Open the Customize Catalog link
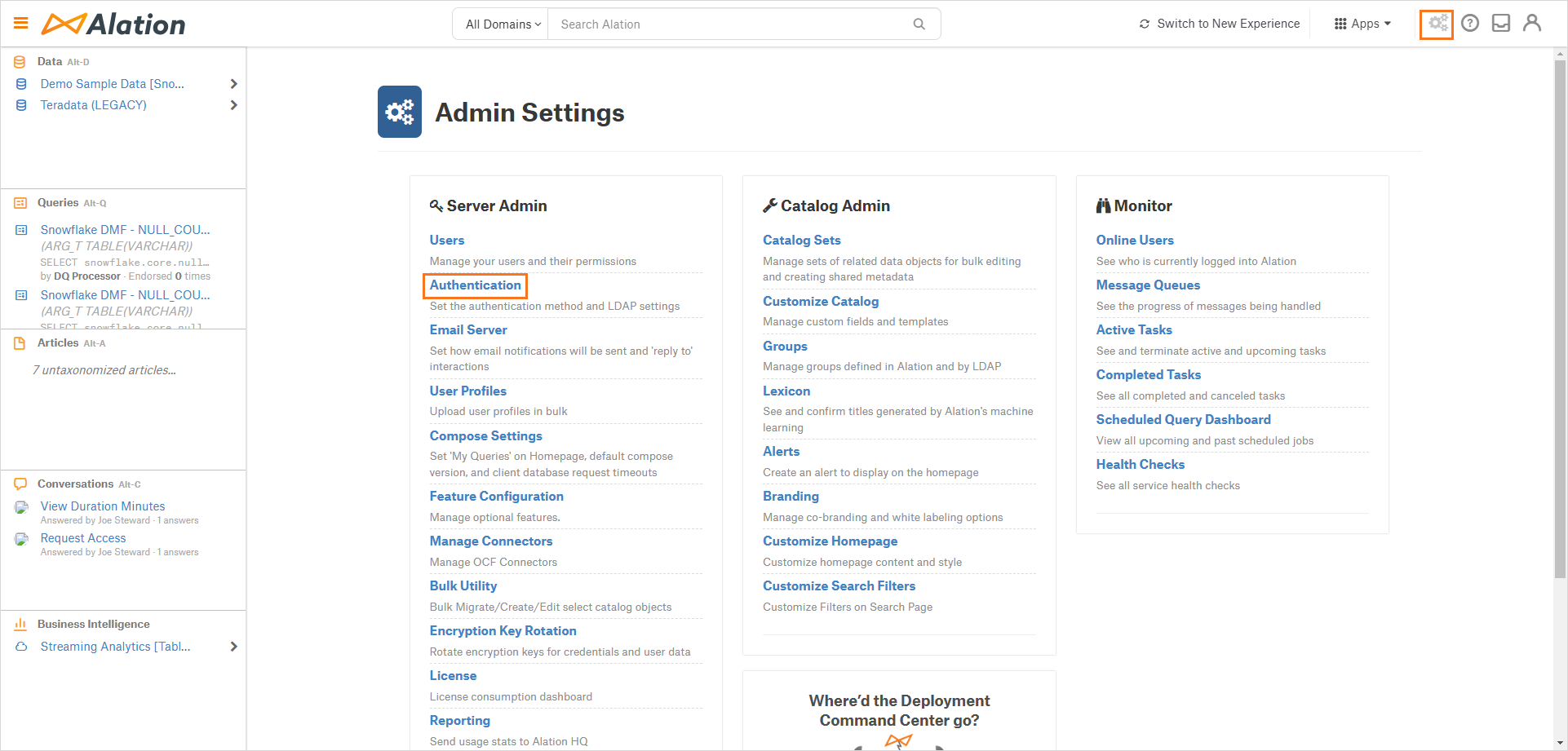This screenshot has height=751, width=1568. click(821, 302)
